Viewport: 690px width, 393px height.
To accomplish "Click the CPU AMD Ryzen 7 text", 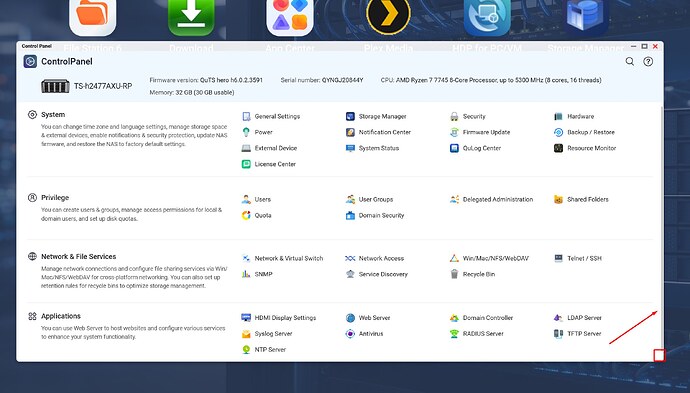I will [491, 80].
